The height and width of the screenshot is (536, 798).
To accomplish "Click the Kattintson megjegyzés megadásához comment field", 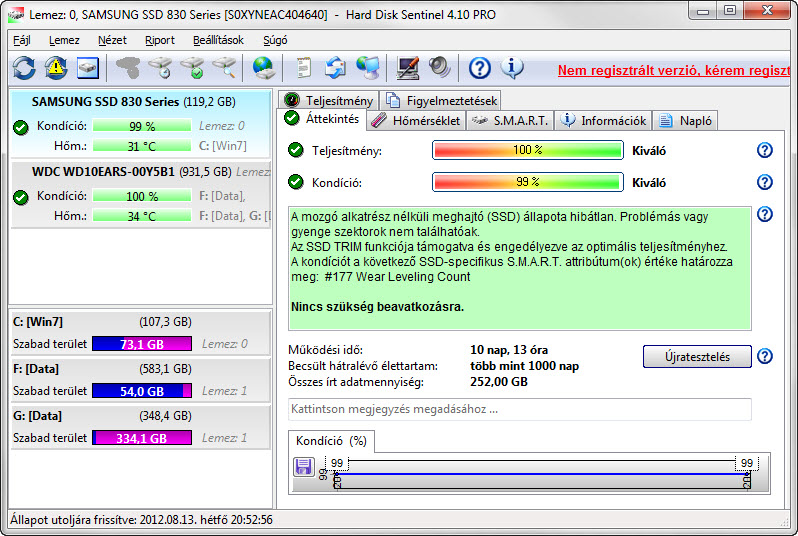I will click(520, 409).
